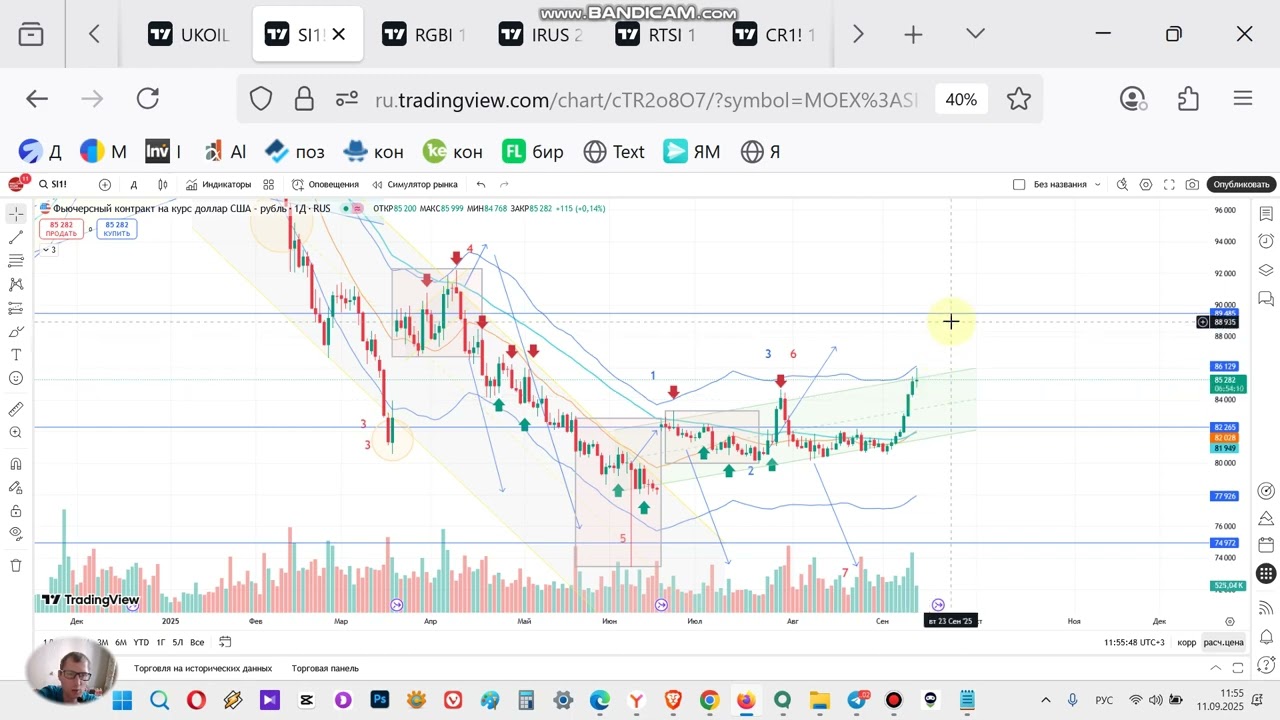Click the Опубликовать button
Viewport: 1280px width, 720px height.
pyautogui.click(x=1241, y=184)
